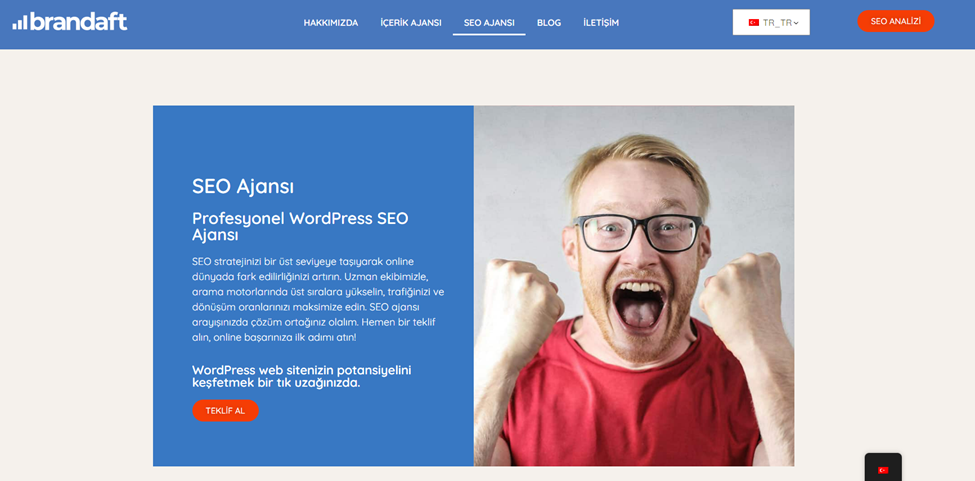The image size is (975, 481).
Task: Expand the language chevron next to TR_TR
Action: (x=796, y=23)
